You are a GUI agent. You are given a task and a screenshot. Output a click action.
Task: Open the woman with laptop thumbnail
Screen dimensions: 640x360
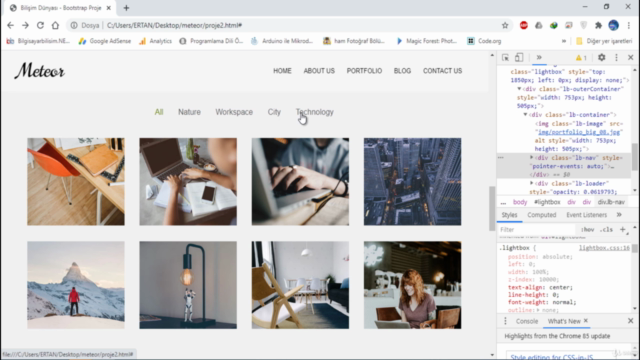pos(412,285)
